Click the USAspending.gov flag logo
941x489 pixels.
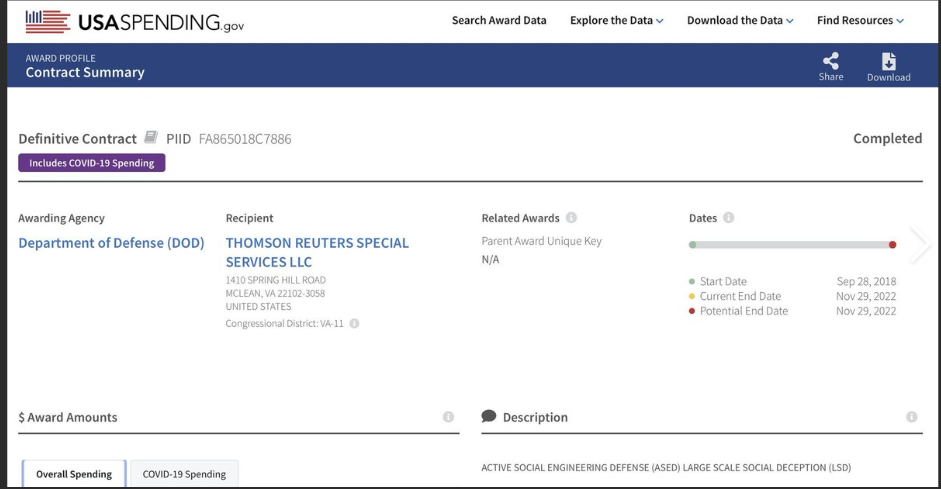point(47,20)
